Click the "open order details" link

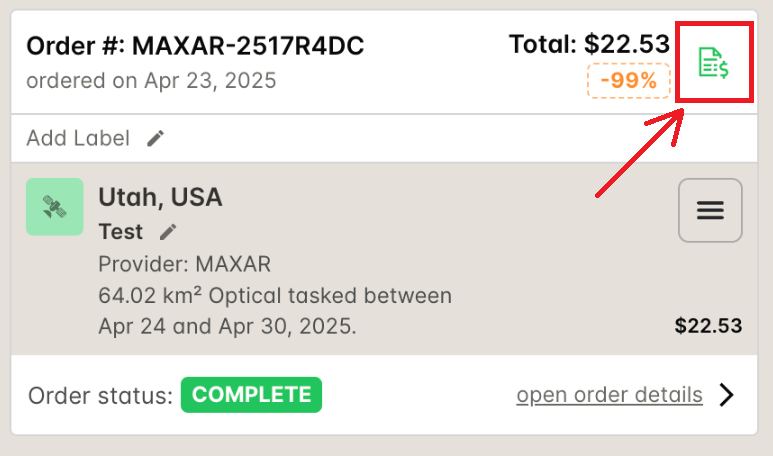609,395
